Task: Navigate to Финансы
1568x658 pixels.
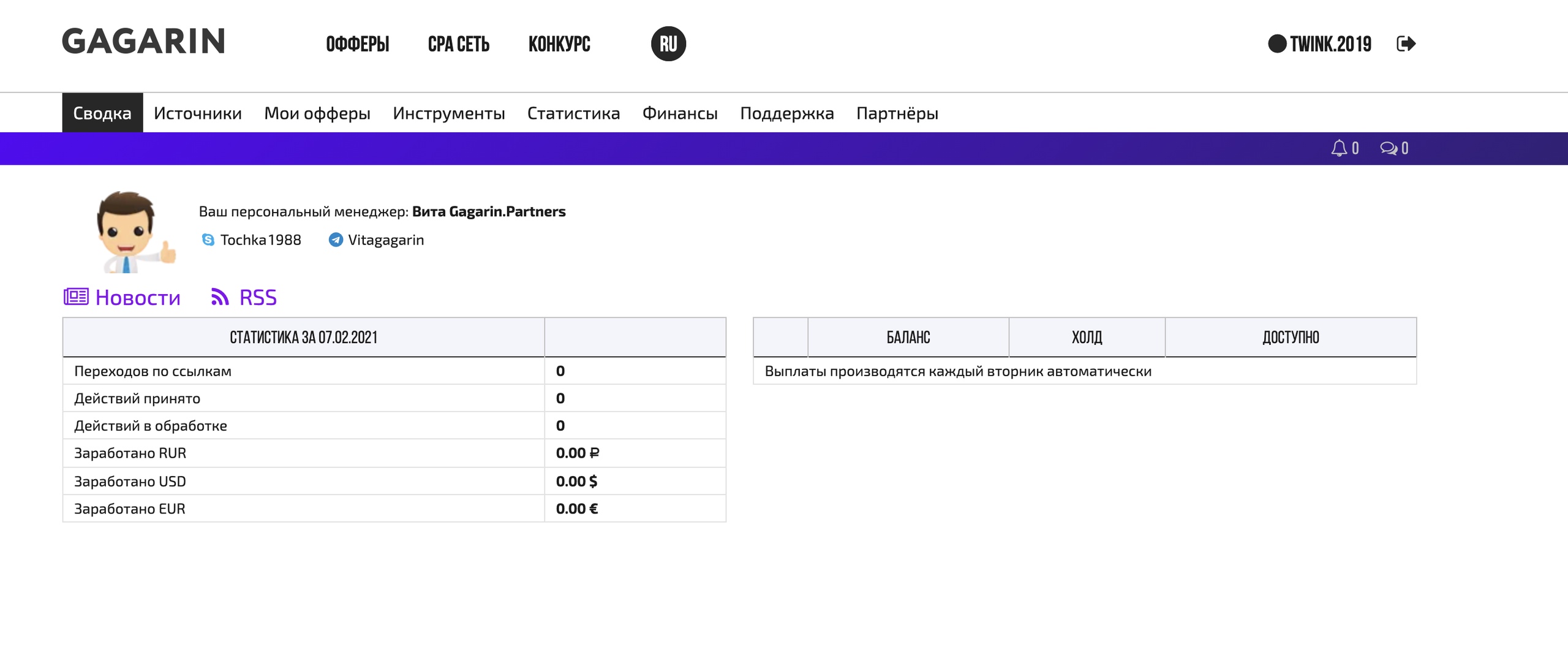Action: coord(680,113)
